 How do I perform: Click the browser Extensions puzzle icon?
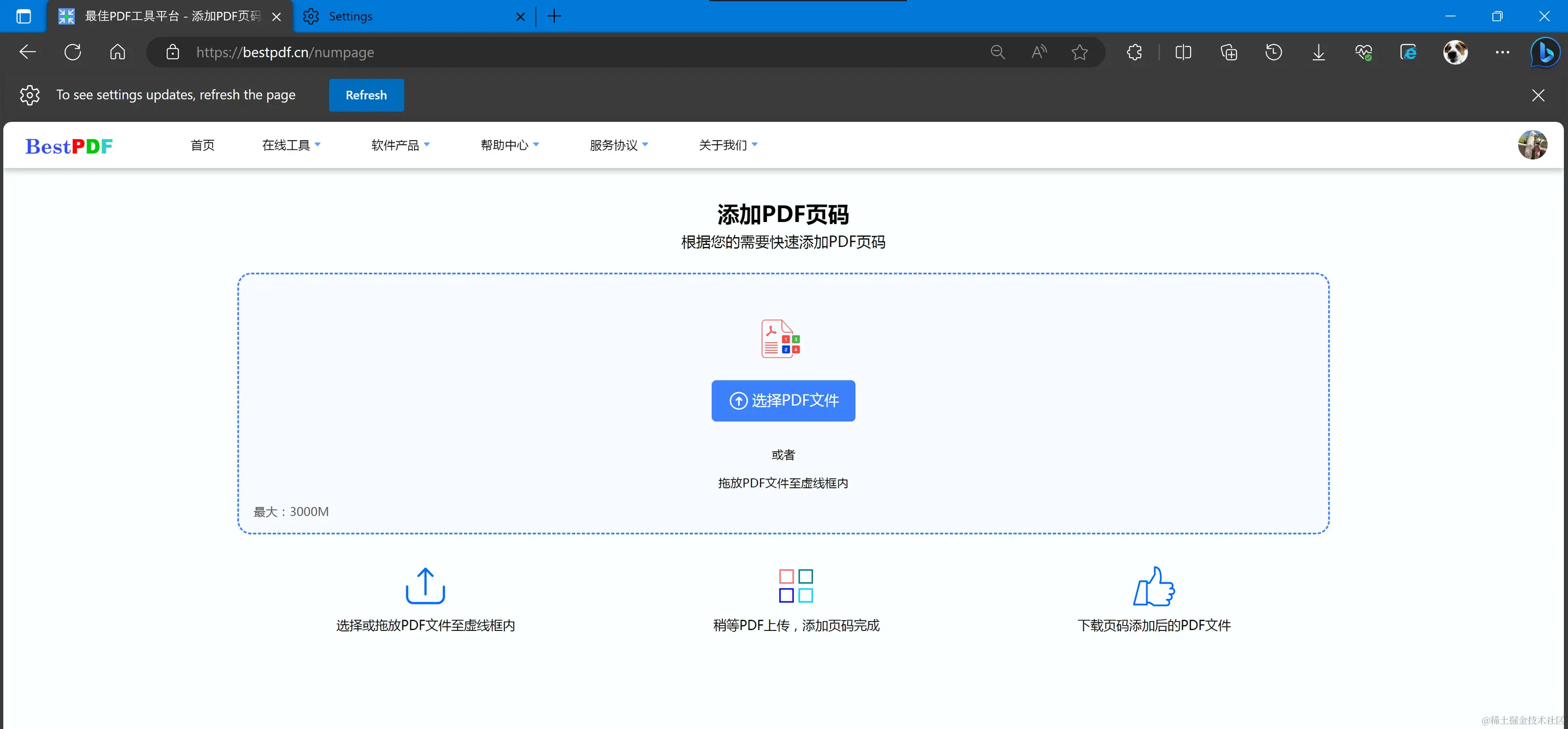coord(1134,52)
